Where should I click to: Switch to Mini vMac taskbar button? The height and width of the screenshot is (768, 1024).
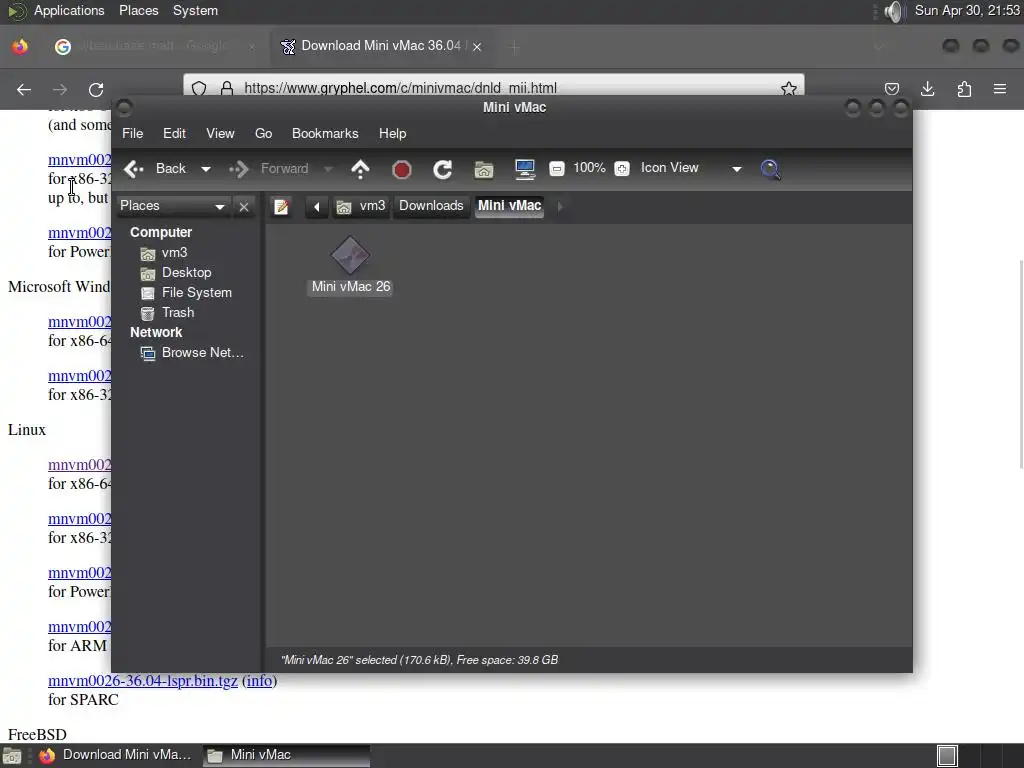tap(286, 756)
